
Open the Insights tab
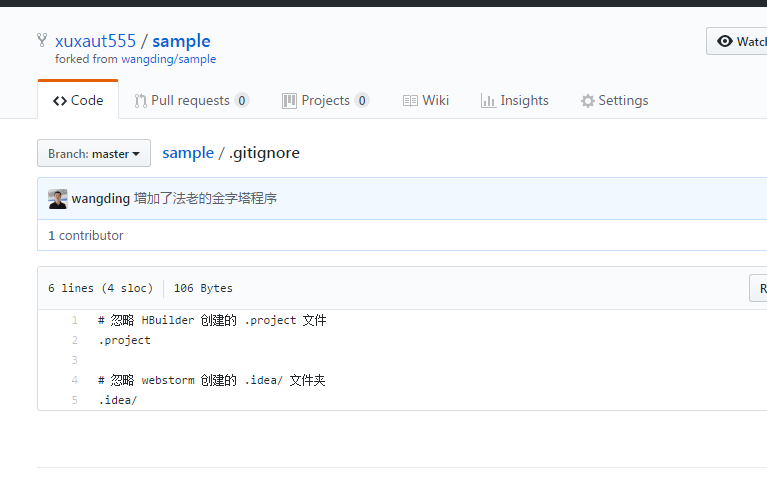pyautogui.click(x=515, y=100)
